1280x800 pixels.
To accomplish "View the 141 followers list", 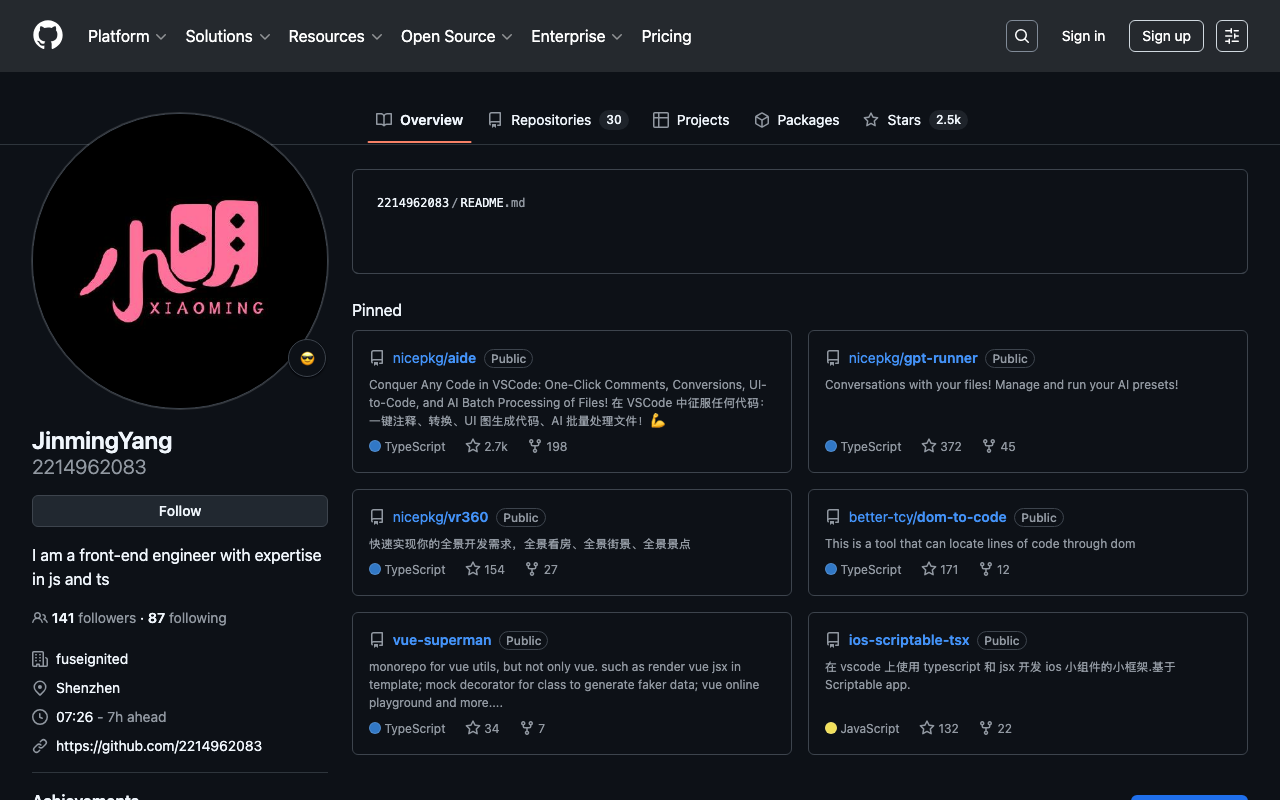I will tap(94, 618).
